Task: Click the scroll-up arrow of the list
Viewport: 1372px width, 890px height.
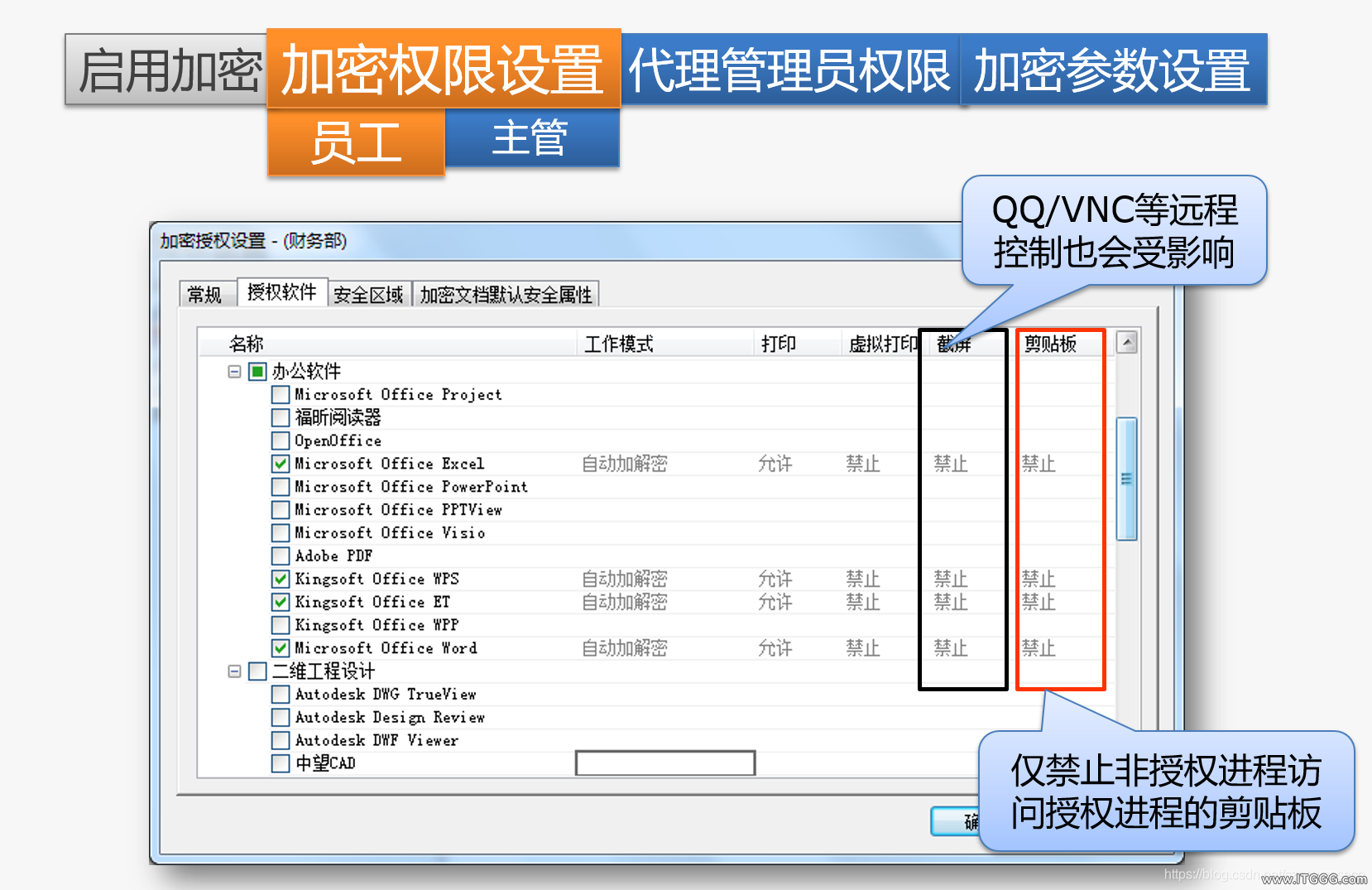Action: tap(1127, 343)
